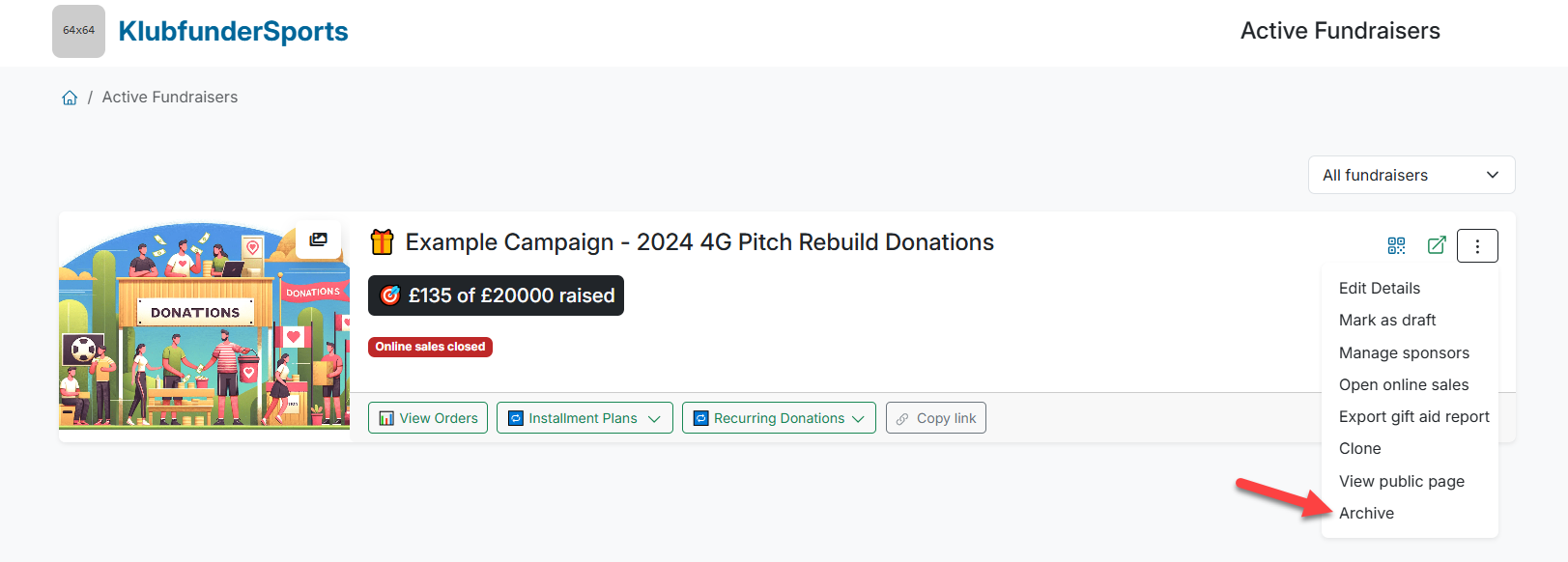The width and height of the screenshot is (1568, 562).
Task: Click the gift icon beside campaign title
Action: pyautogui.click(x=383, y=242)
